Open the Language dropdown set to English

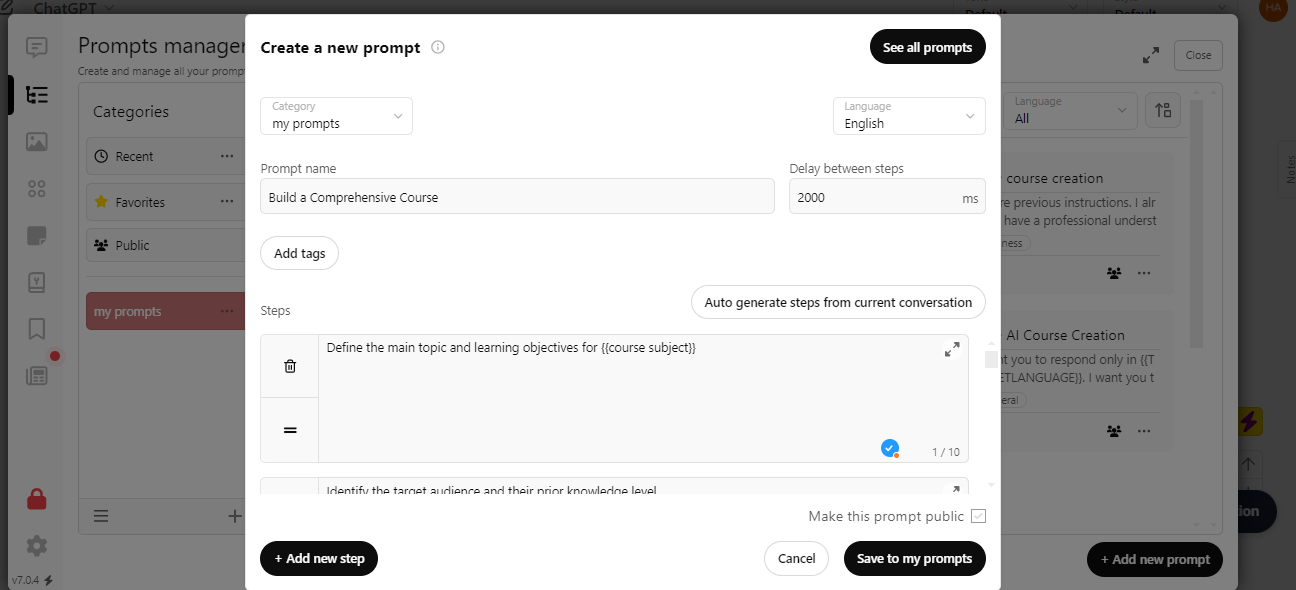point(909,116)
